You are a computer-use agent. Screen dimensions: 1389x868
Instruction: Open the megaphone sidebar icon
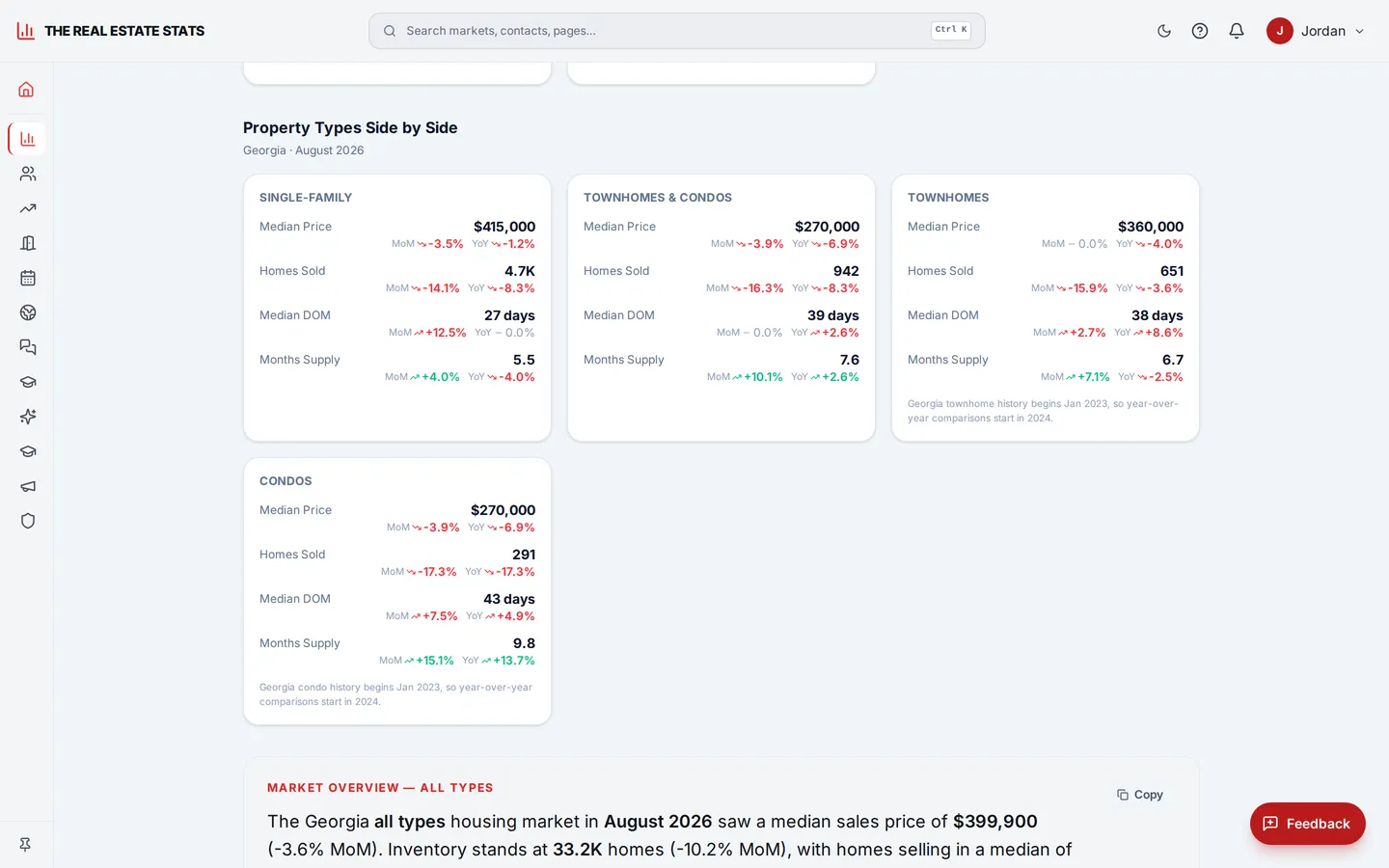pos(27,486)
